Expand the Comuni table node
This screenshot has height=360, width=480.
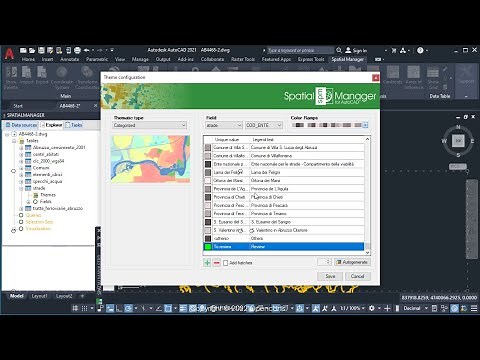tap(21, 168)
